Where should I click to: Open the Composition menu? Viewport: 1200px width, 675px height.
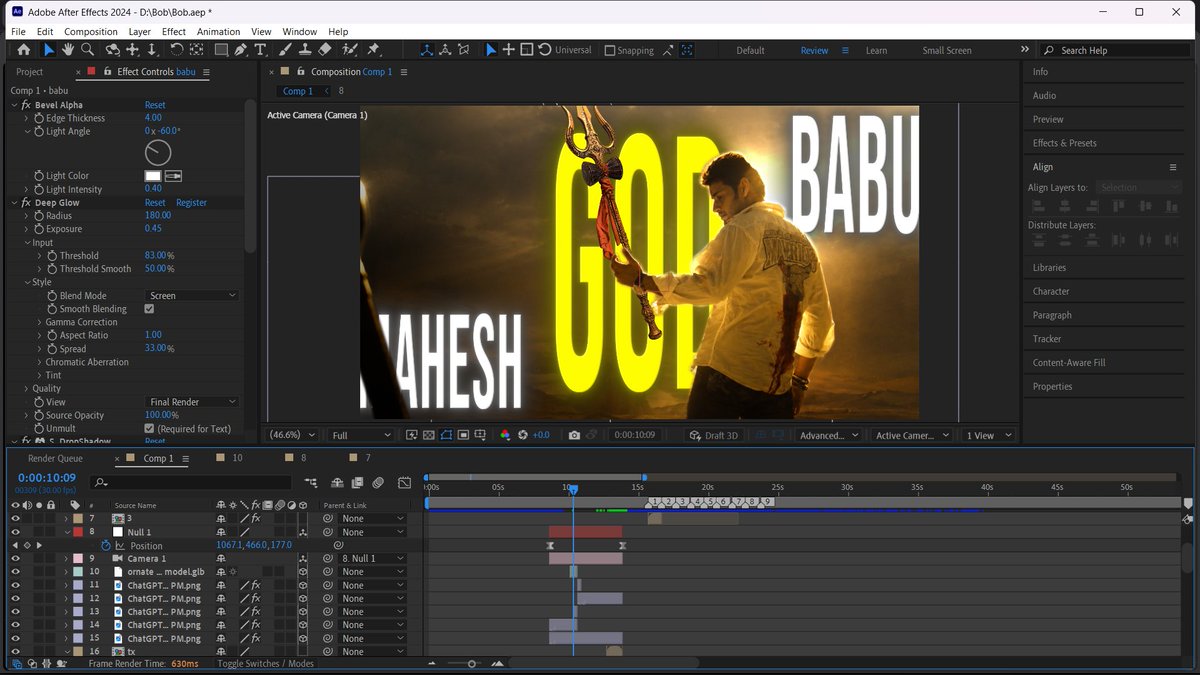pyautogui.click(x=91, y=32)
